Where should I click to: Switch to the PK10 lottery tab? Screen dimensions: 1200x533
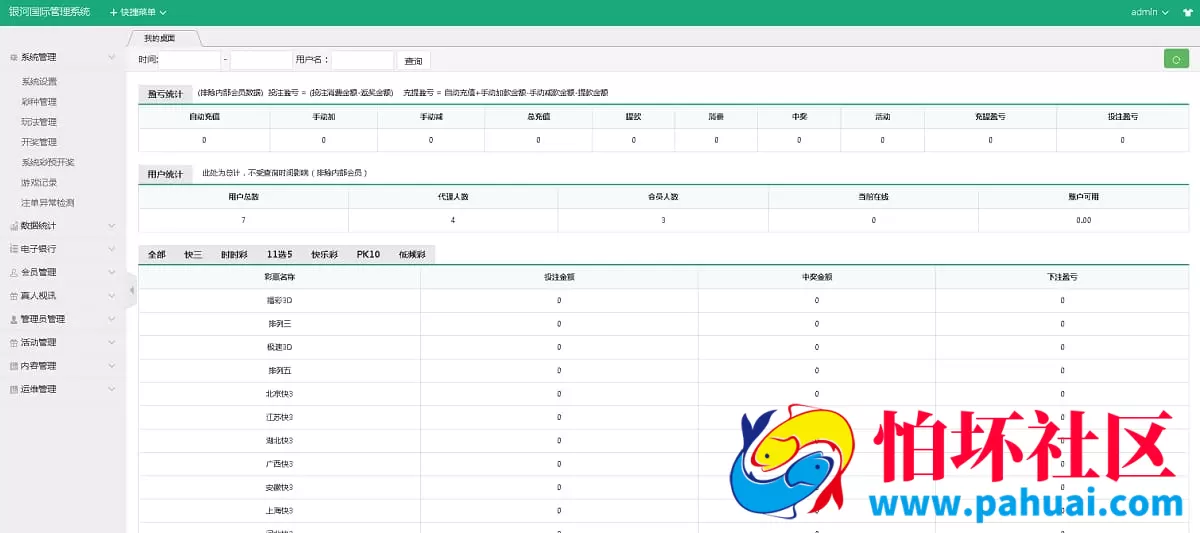coord(368,255)
